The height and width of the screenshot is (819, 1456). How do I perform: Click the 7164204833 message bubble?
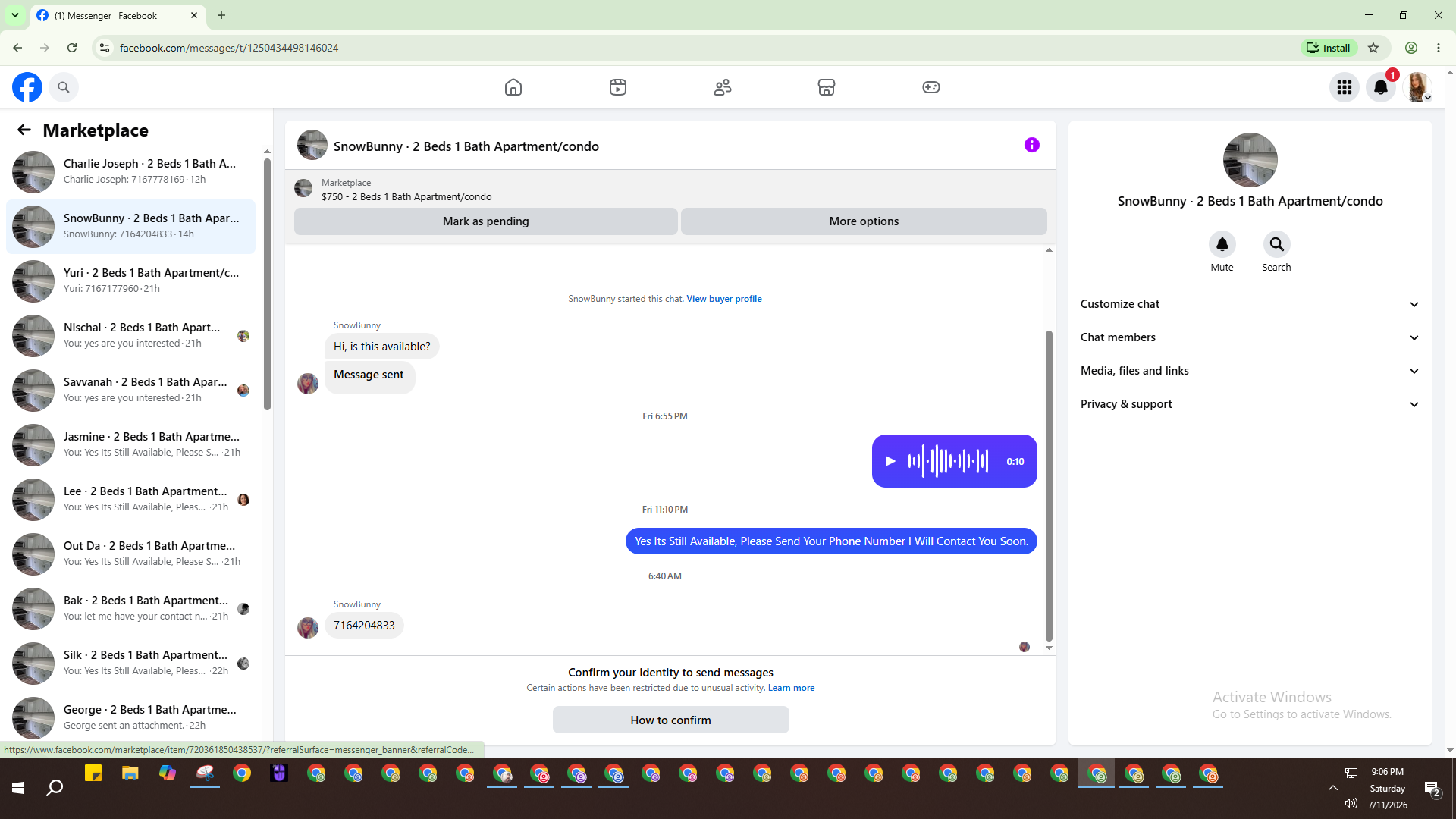click(x=364, y=626)
